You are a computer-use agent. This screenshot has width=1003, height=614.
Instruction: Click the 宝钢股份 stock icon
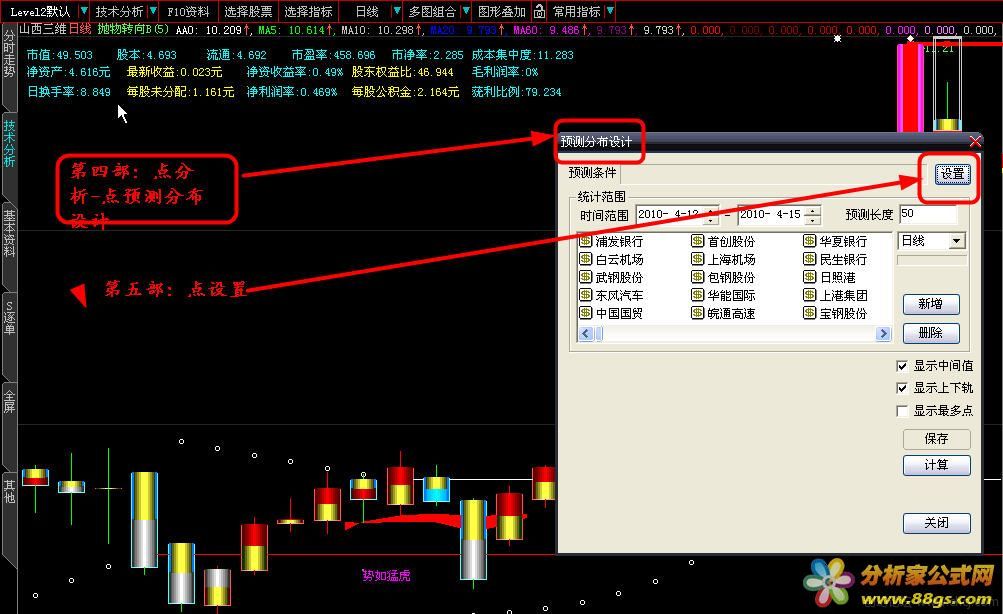tap(810, 313)
